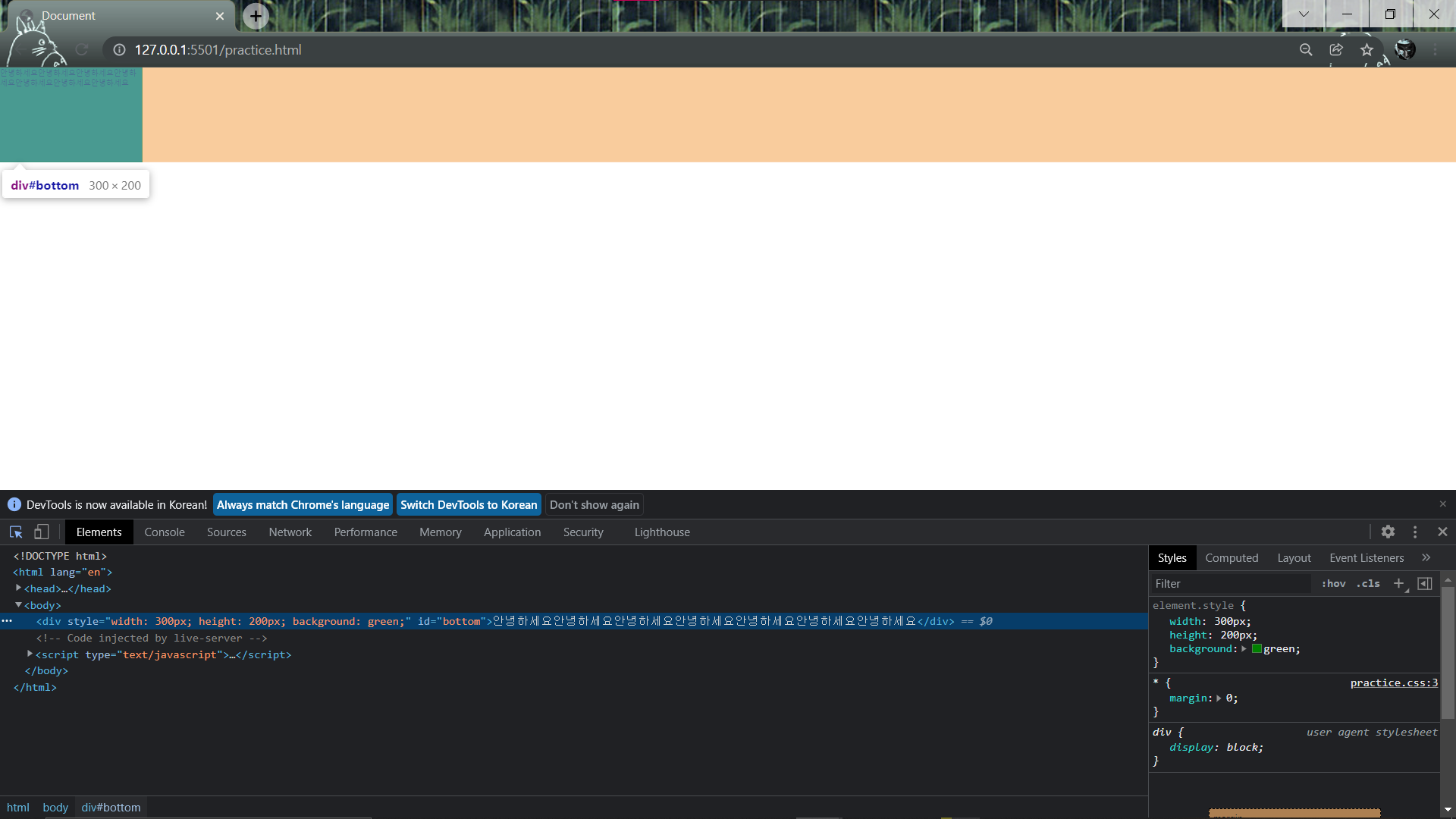The height and width of the screenshot is (819, 1456).
Task: Toggle the computed styles sidebar icon
Action: [1425, 583]
